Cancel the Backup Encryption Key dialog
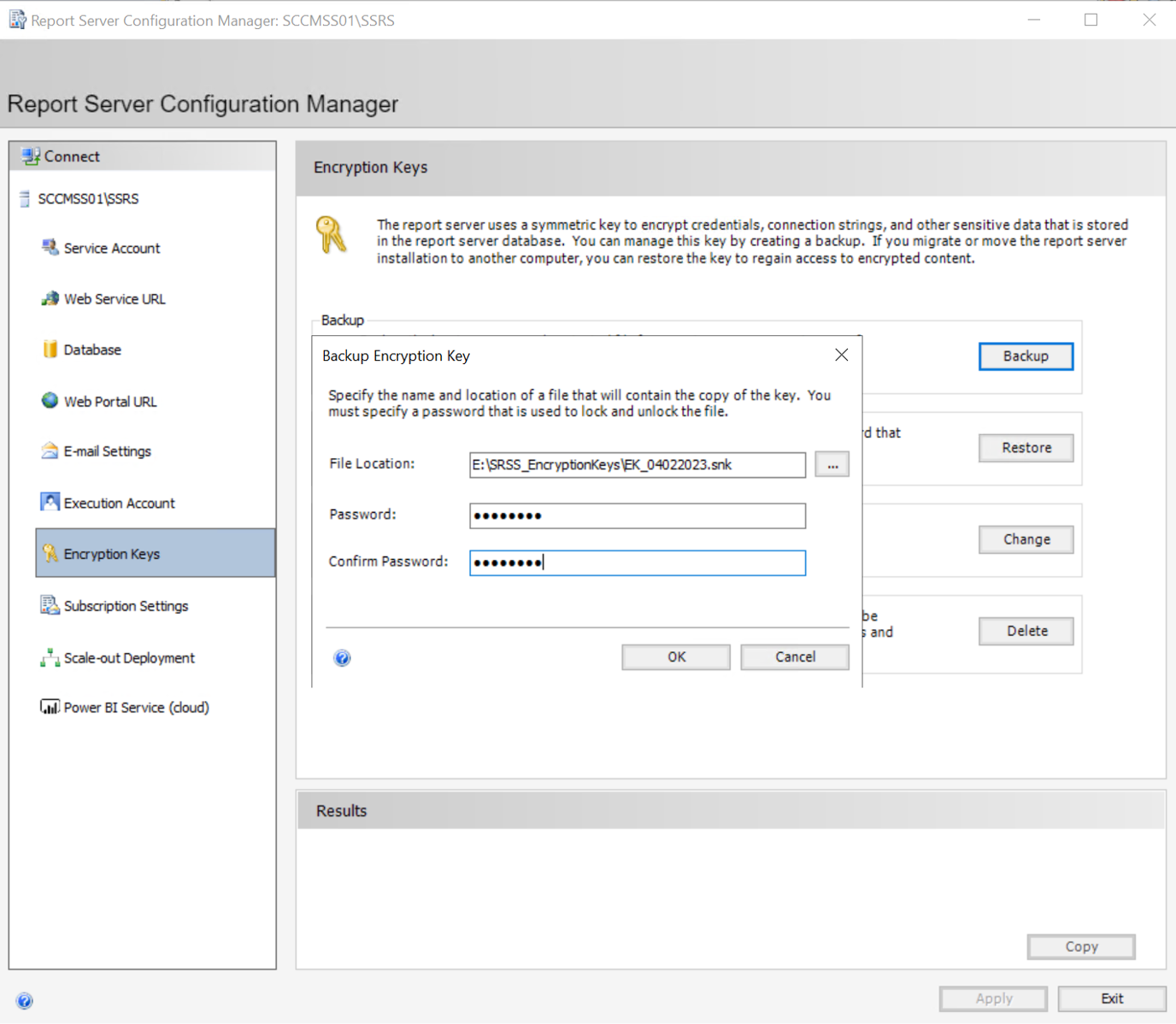This screenshot has width=1176, height=1024. (795, 656)
